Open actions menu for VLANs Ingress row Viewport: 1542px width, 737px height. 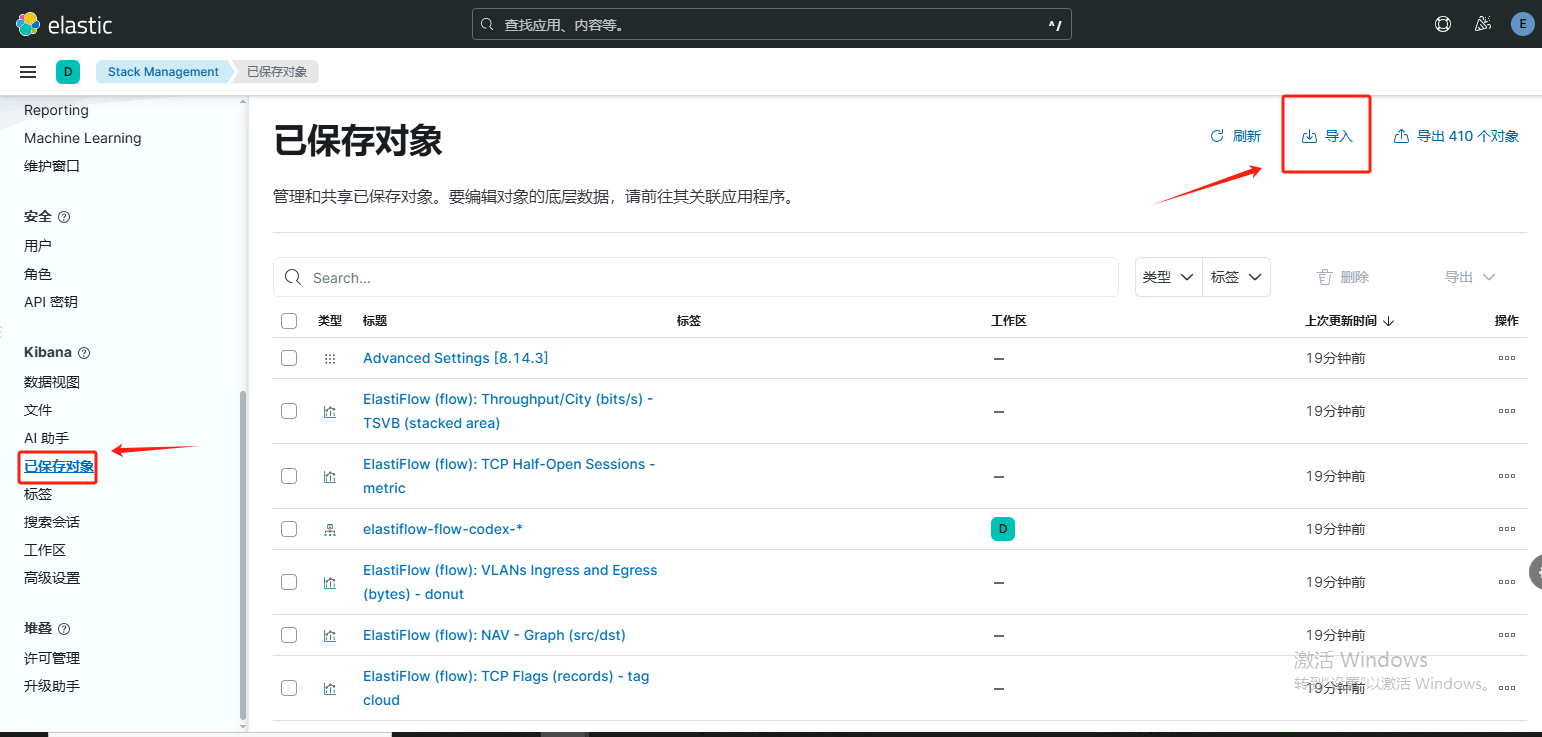point(1507,582)
